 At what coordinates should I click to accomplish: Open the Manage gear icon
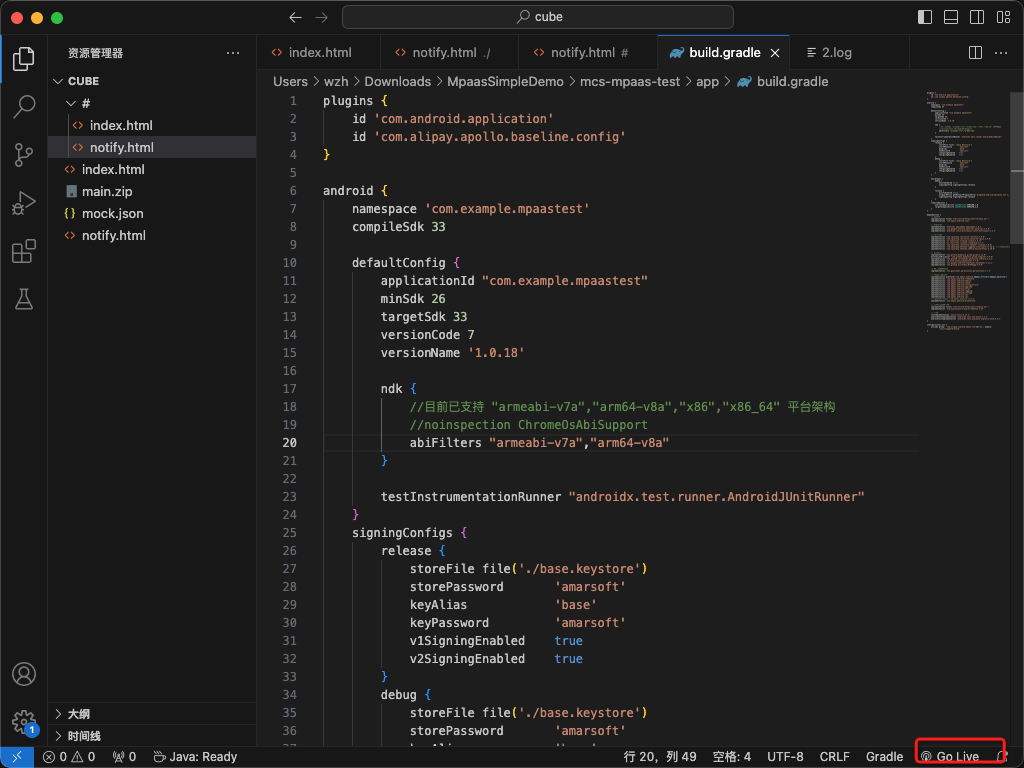click(x=24, y=721)
